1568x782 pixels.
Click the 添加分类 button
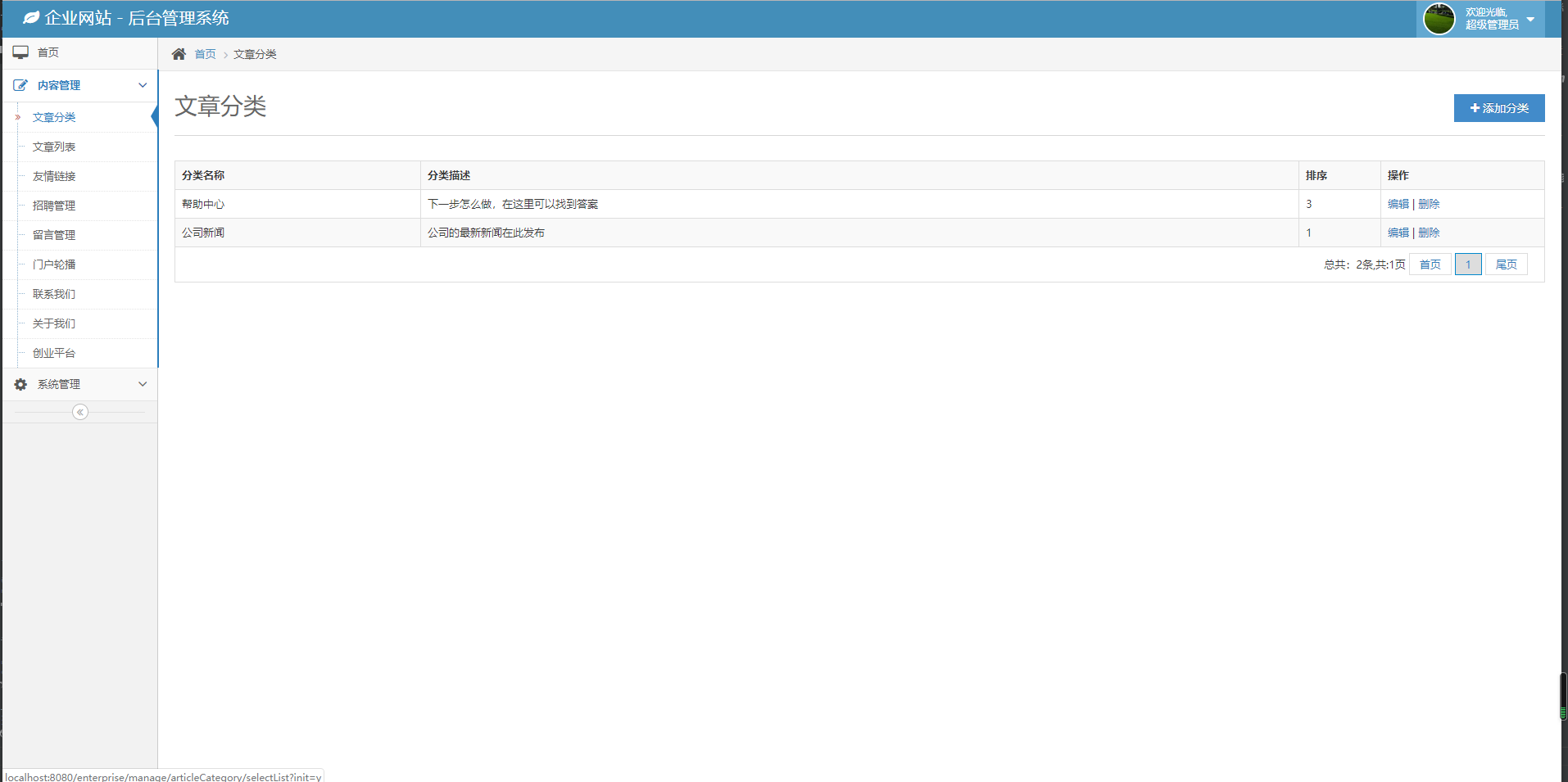(1499, 108)
